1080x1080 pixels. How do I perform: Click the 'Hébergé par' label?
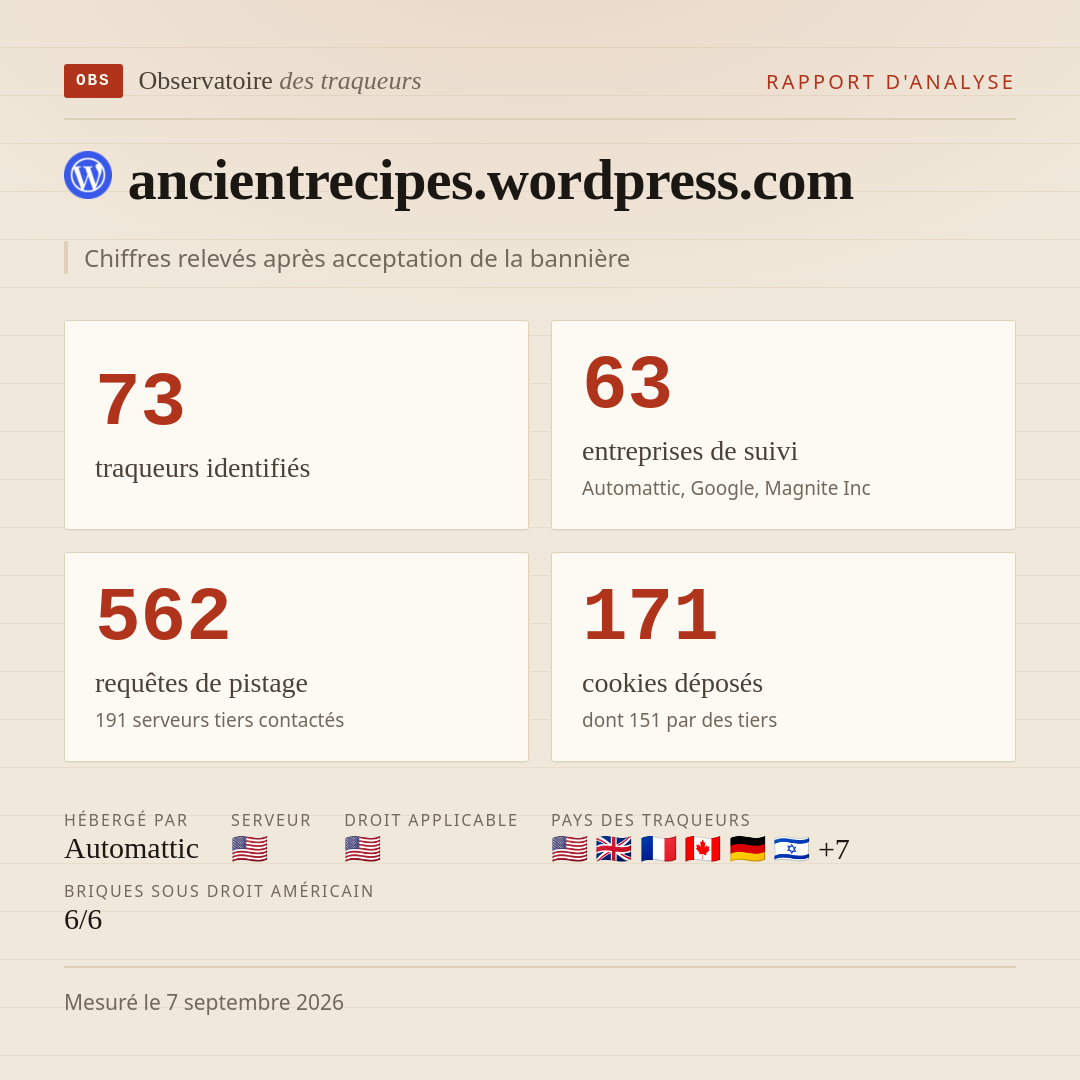pos(126,820)
